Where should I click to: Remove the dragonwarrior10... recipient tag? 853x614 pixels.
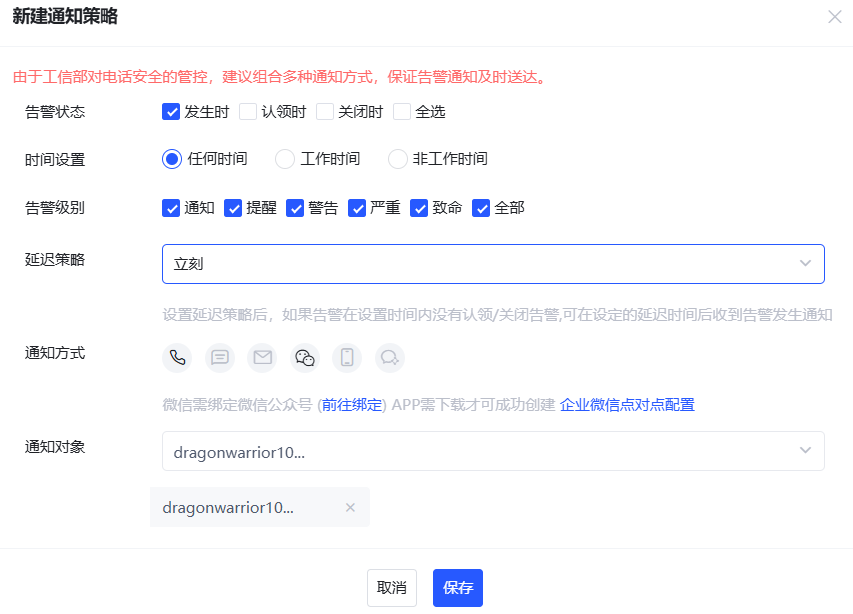tap(350, 507)
